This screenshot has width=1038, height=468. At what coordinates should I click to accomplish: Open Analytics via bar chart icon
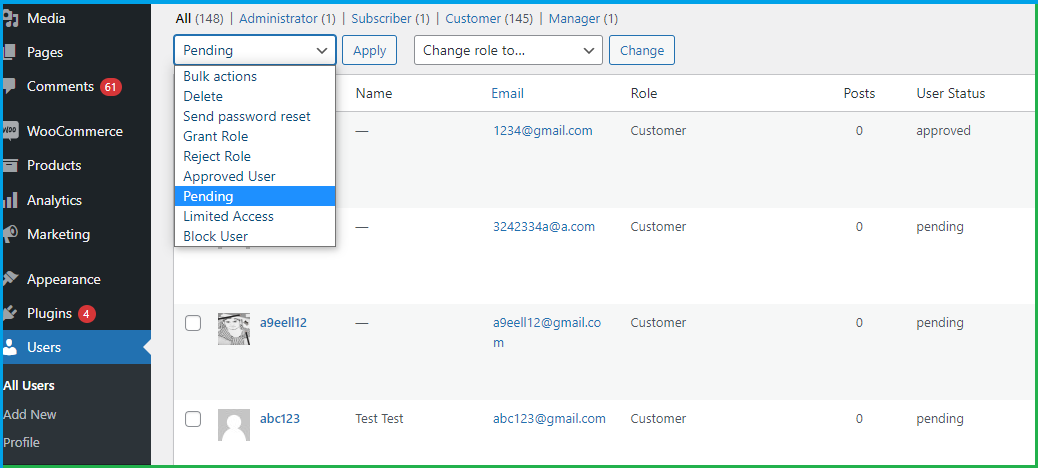10,200
